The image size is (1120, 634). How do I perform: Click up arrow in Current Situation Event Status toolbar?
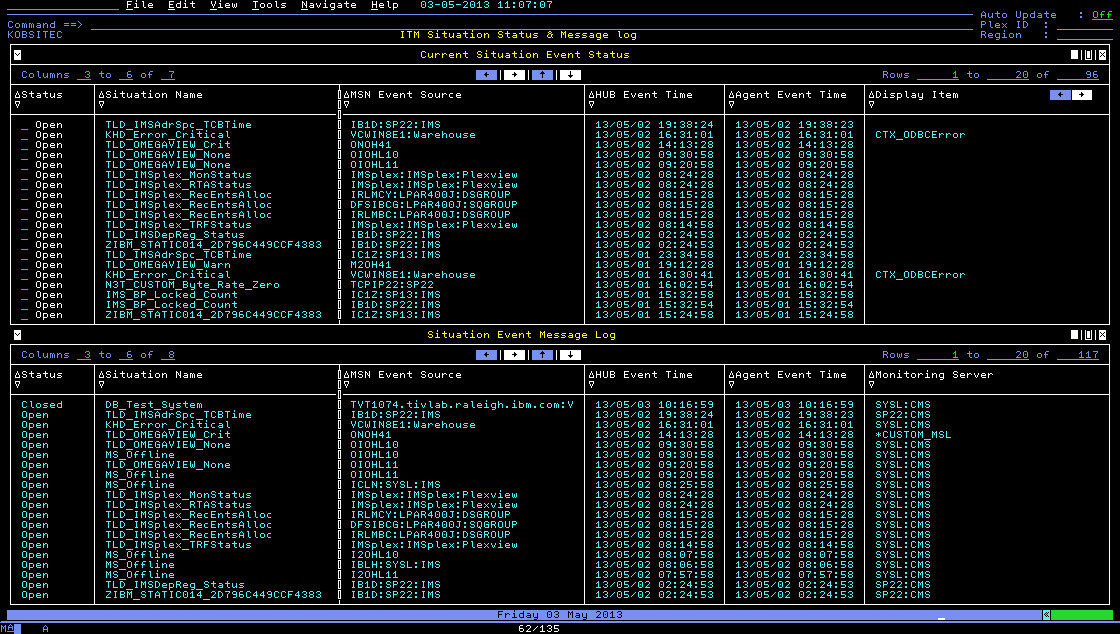[x=542, y=75]
